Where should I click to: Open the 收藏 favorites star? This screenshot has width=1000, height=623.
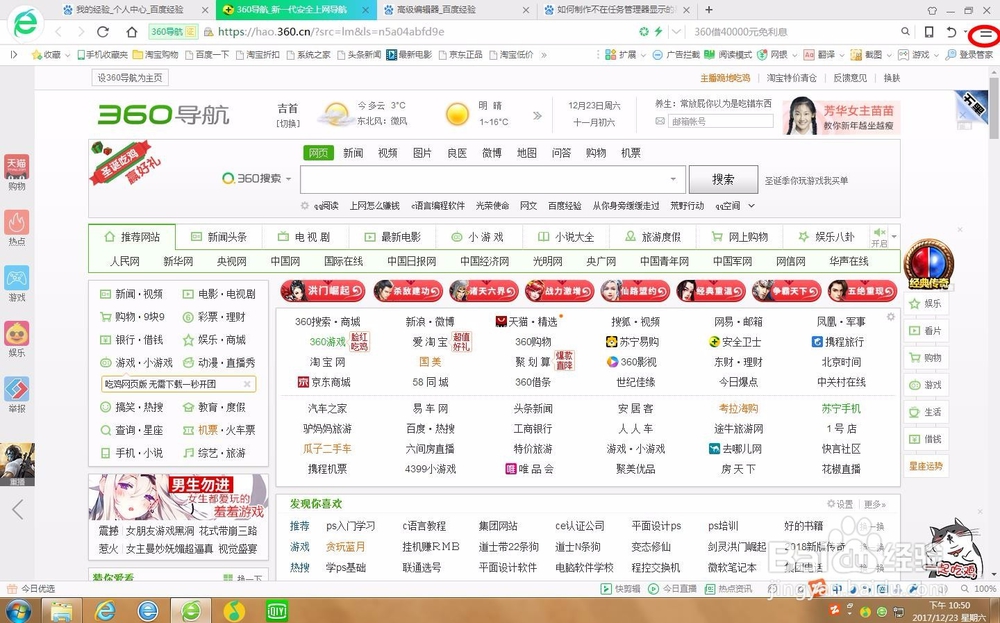coord(37,55)
